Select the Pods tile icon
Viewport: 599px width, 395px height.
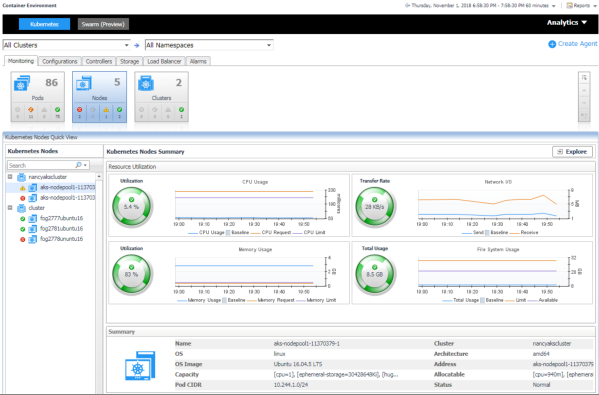coord(22,83)
